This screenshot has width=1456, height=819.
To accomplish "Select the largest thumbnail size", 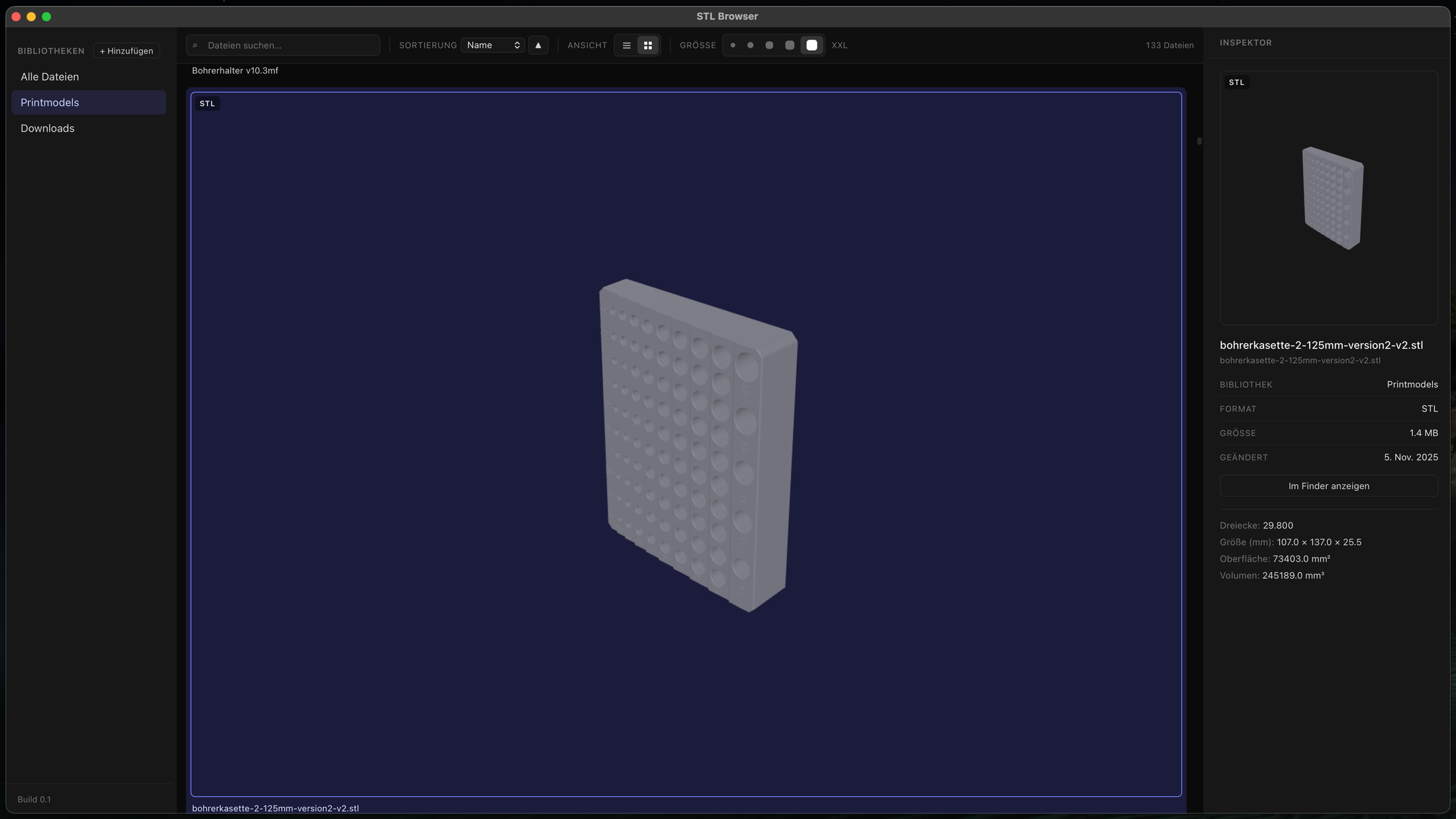I will click(812, 46).
